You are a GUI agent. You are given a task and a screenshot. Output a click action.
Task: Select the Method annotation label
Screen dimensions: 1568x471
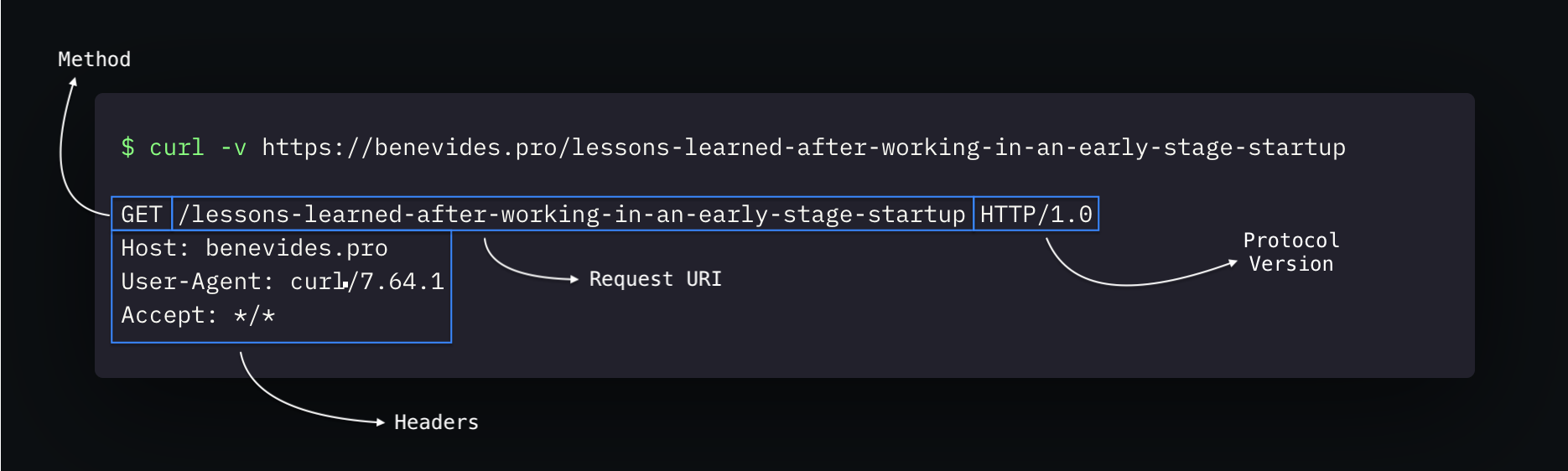pyautogui.click(x=94, y=60)
